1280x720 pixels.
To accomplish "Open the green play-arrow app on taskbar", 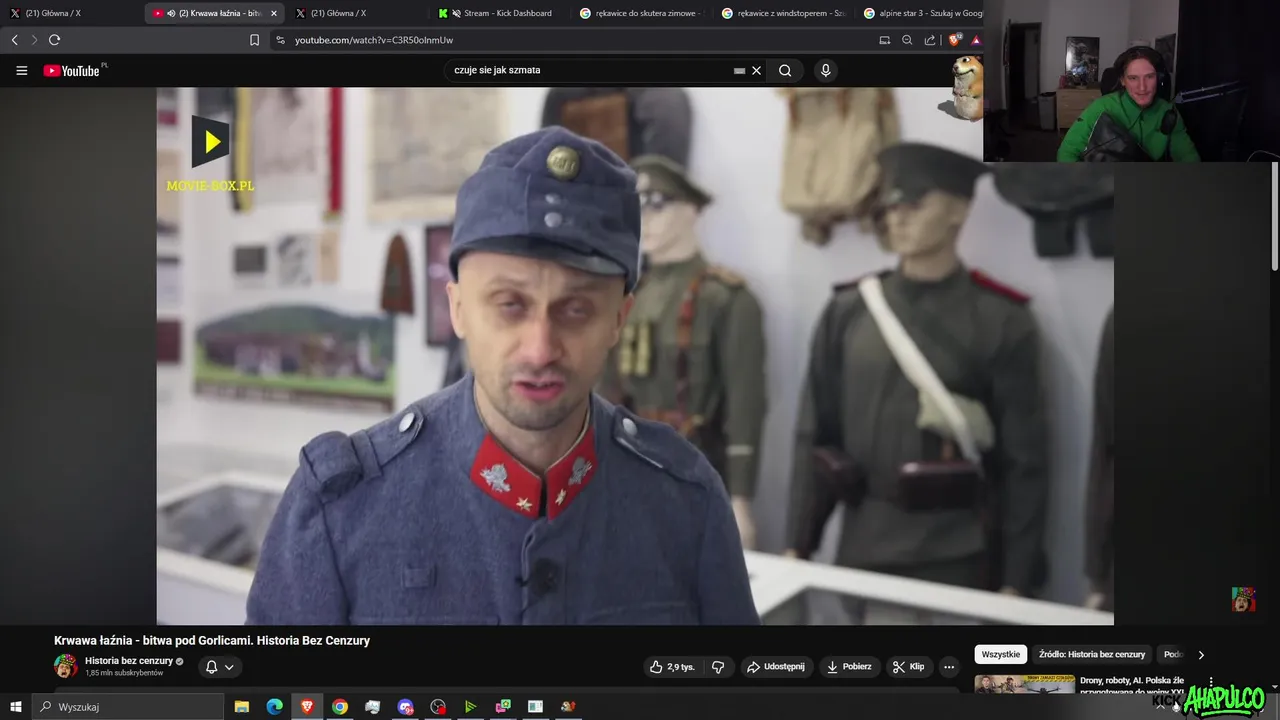I will (x=470, y=707).
